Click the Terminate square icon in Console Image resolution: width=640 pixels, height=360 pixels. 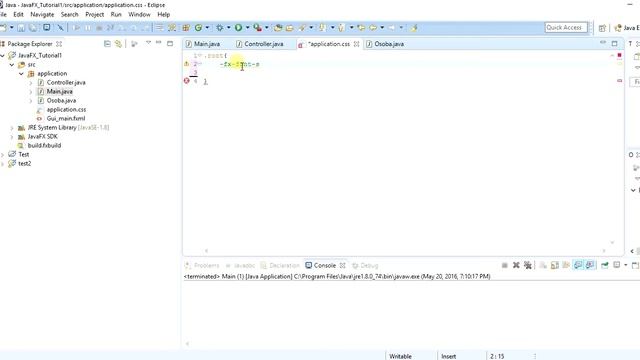tap(504, 265)
